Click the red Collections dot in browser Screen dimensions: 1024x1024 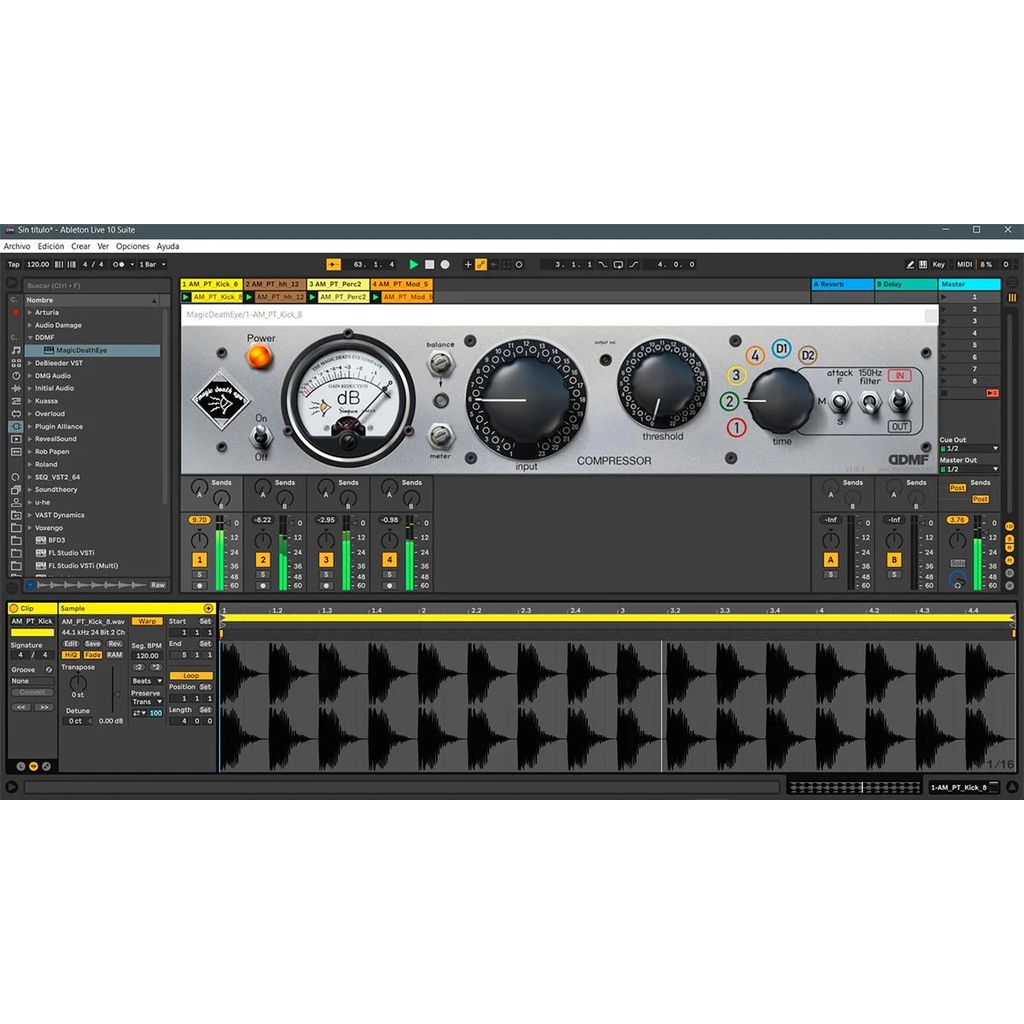pyautogui.click(x=16, y=313)
